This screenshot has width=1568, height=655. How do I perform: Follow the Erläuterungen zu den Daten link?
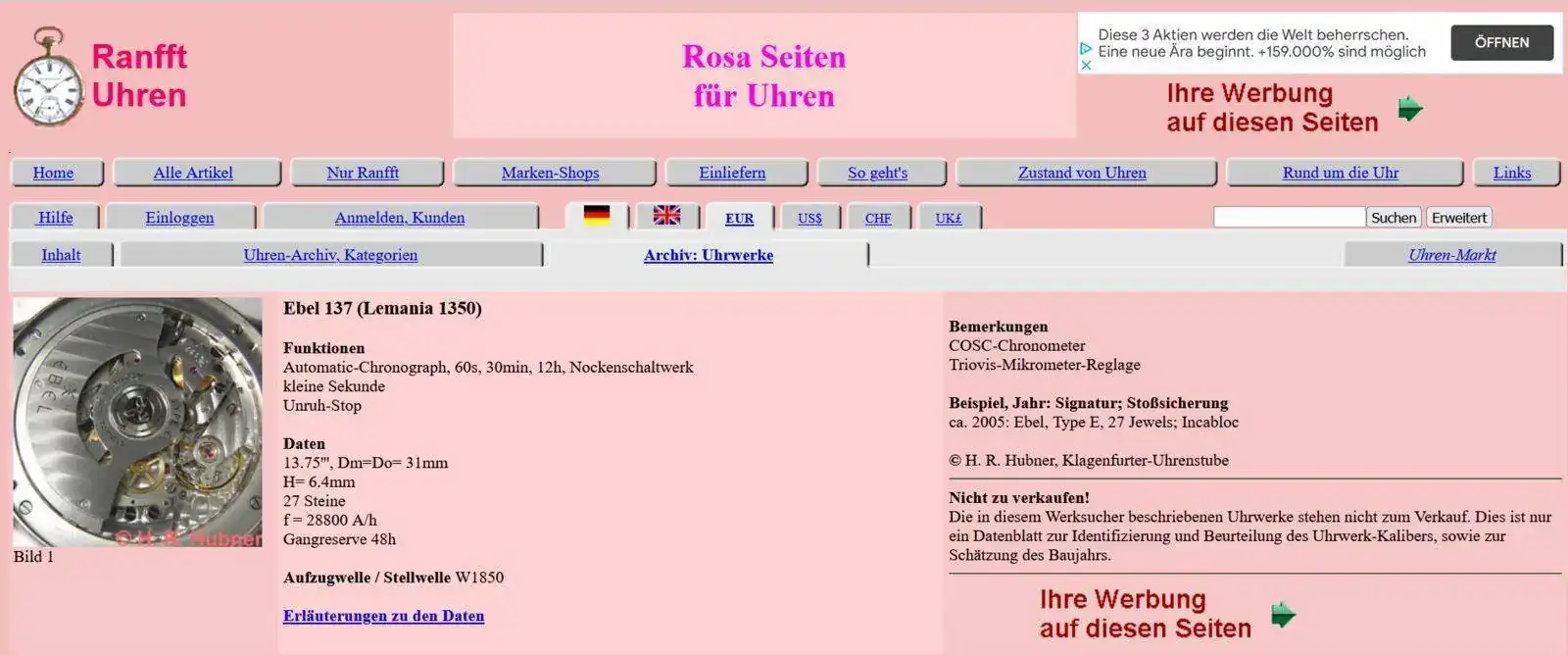383,616
